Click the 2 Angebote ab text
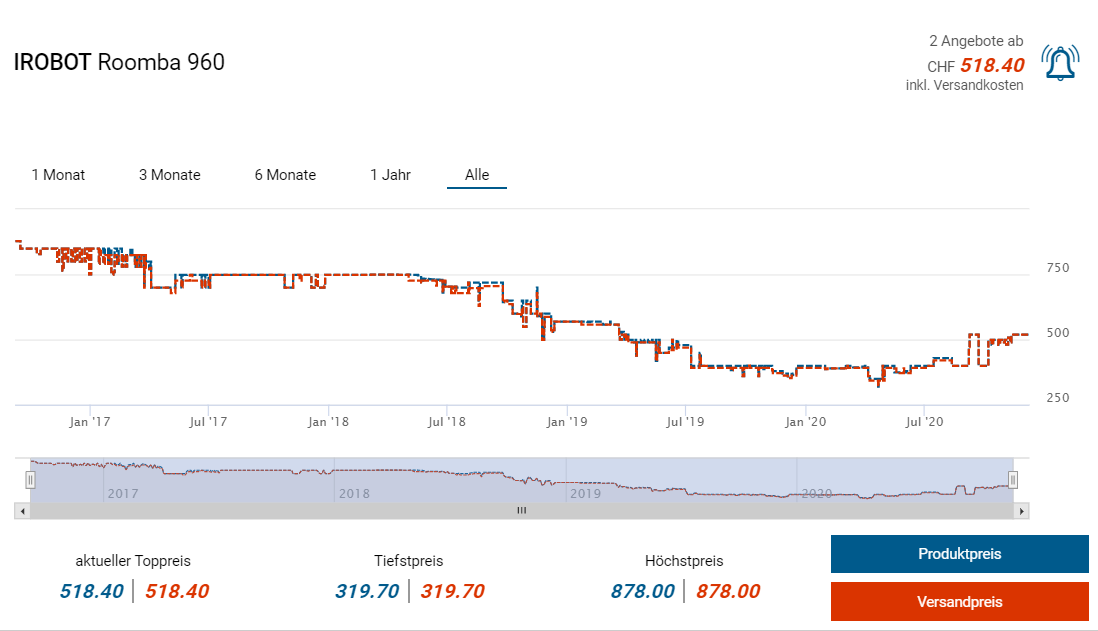1098x631 pixels. tap(976, 41)
